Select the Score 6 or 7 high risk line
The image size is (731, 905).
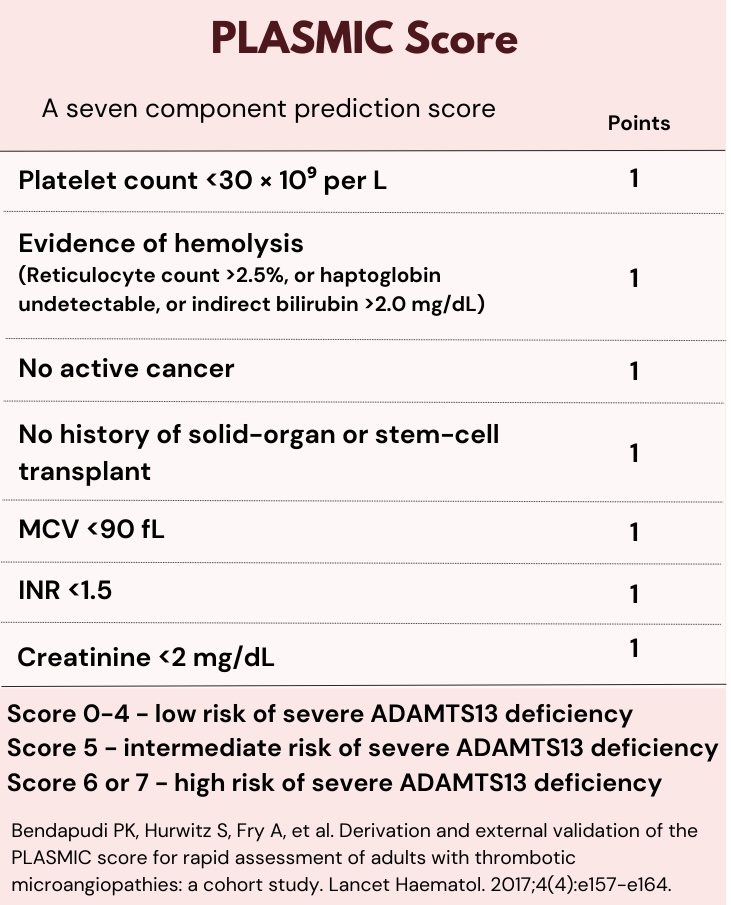[334, 782]
